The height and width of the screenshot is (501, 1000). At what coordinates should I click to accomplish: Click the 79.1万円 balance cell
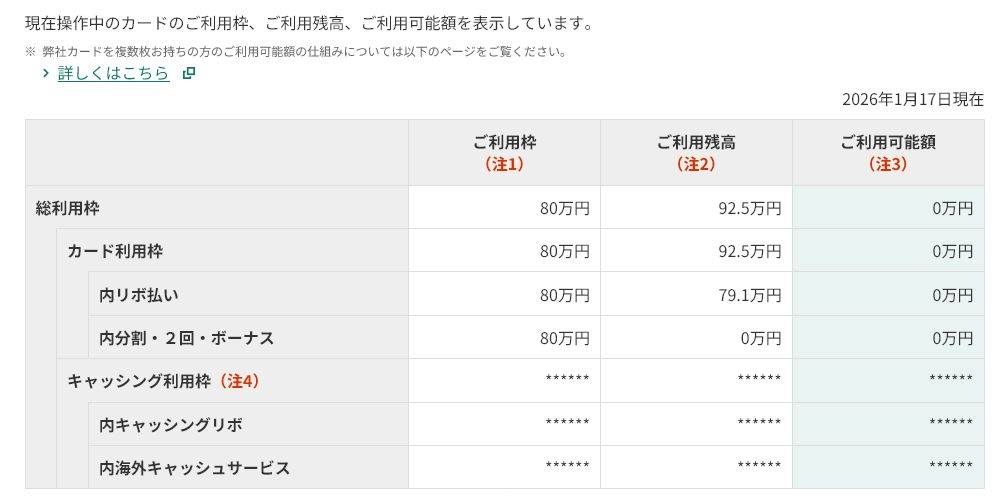click(749, 295)
